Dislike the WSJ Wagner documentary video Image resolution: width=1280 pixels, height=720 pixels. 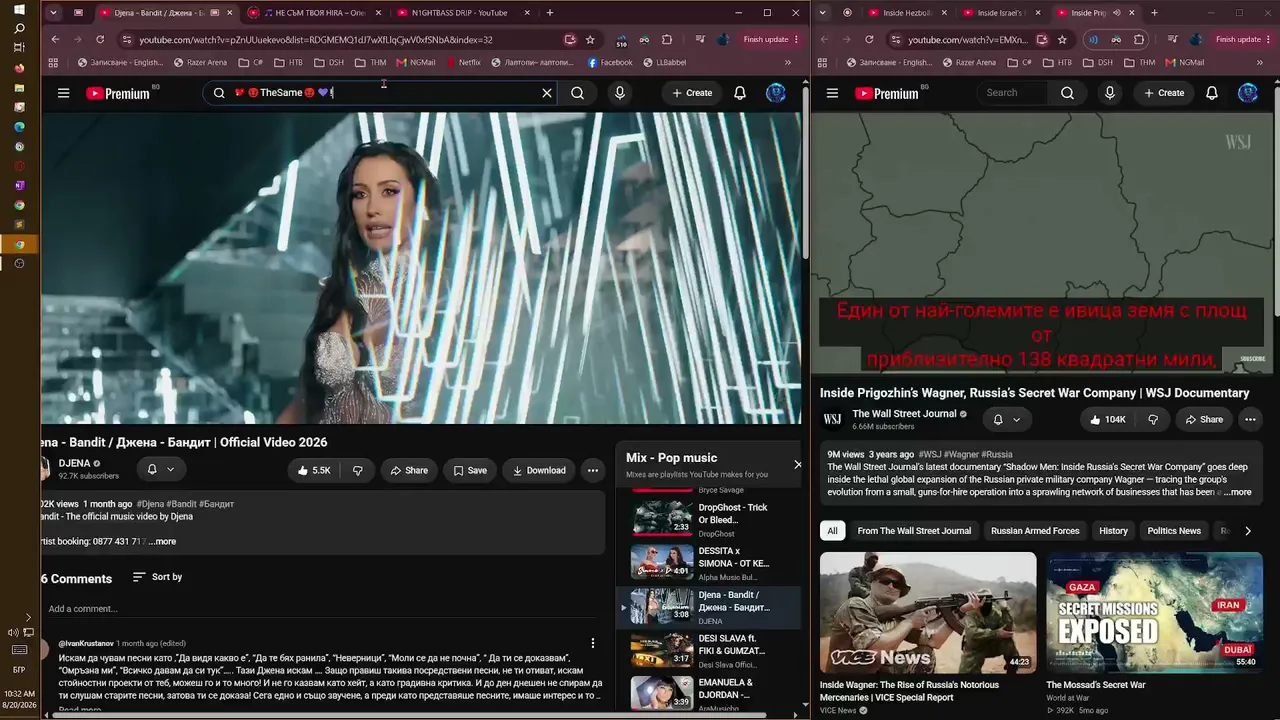[x=1153, y=420]
